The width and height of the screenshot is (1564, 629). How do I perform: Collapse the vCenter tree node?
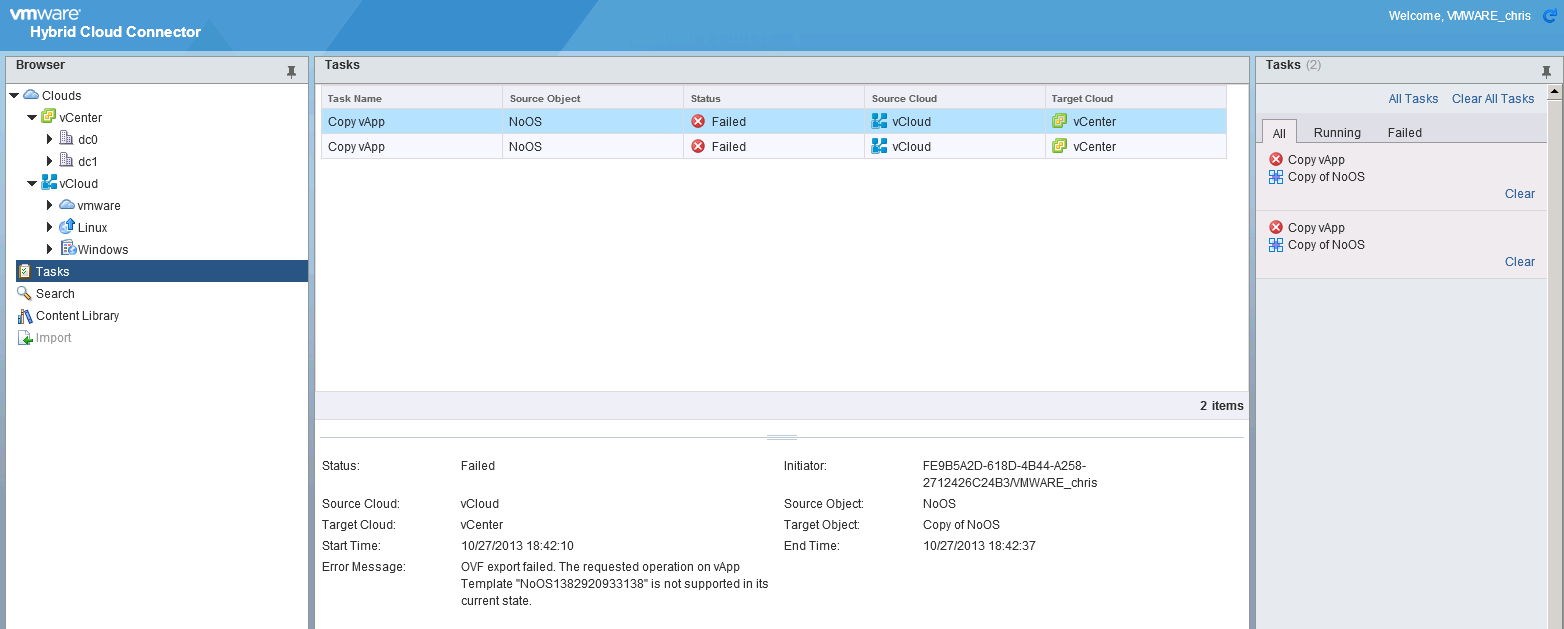[x=32, y=118]
